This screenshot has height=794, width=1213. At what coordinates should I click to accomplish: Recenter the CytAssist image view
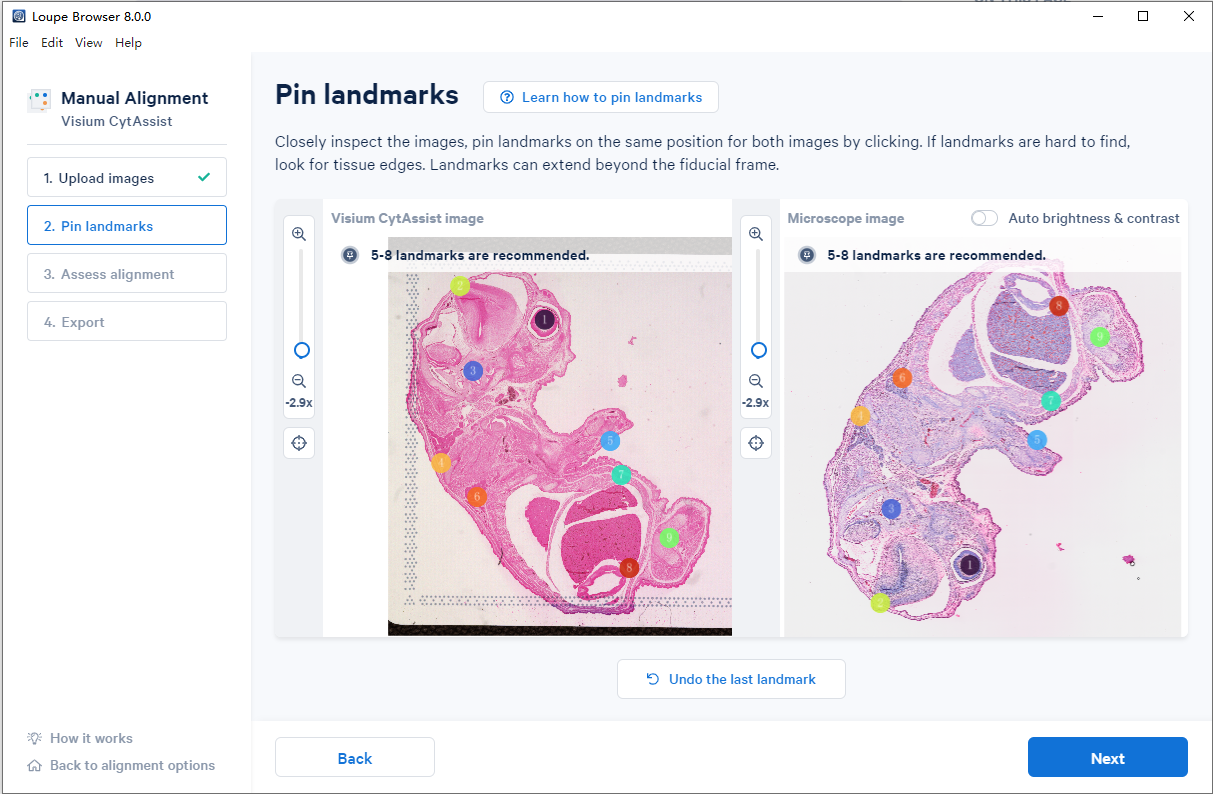click(299, 442)
